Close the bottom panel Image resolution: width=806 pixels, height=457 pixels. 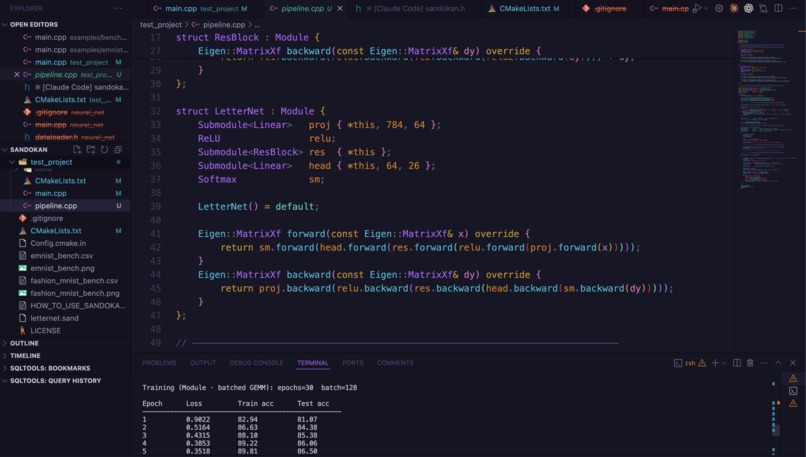tap(793, 363)
